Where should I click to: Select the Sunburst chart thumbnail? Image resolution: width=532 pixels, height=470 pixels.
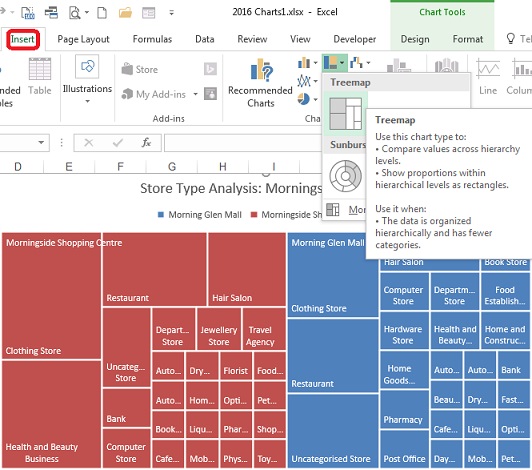(x=345, y=176)
